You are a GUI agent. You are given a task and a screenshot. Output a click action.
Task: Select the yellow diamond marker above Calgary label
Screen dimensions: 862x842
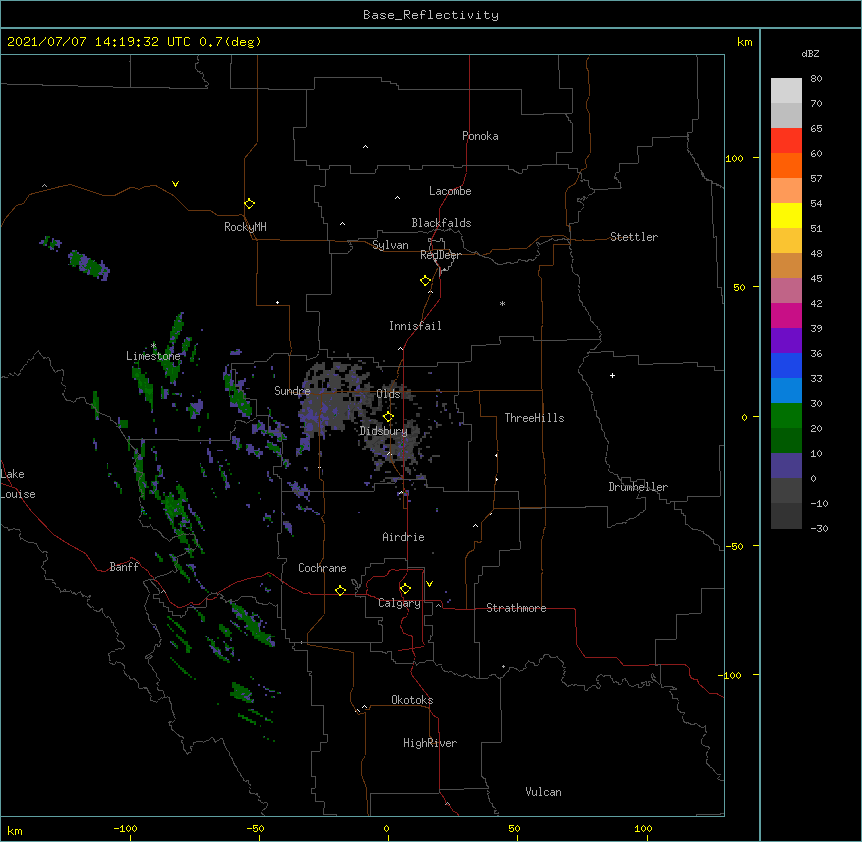click(x=405, y=589)
